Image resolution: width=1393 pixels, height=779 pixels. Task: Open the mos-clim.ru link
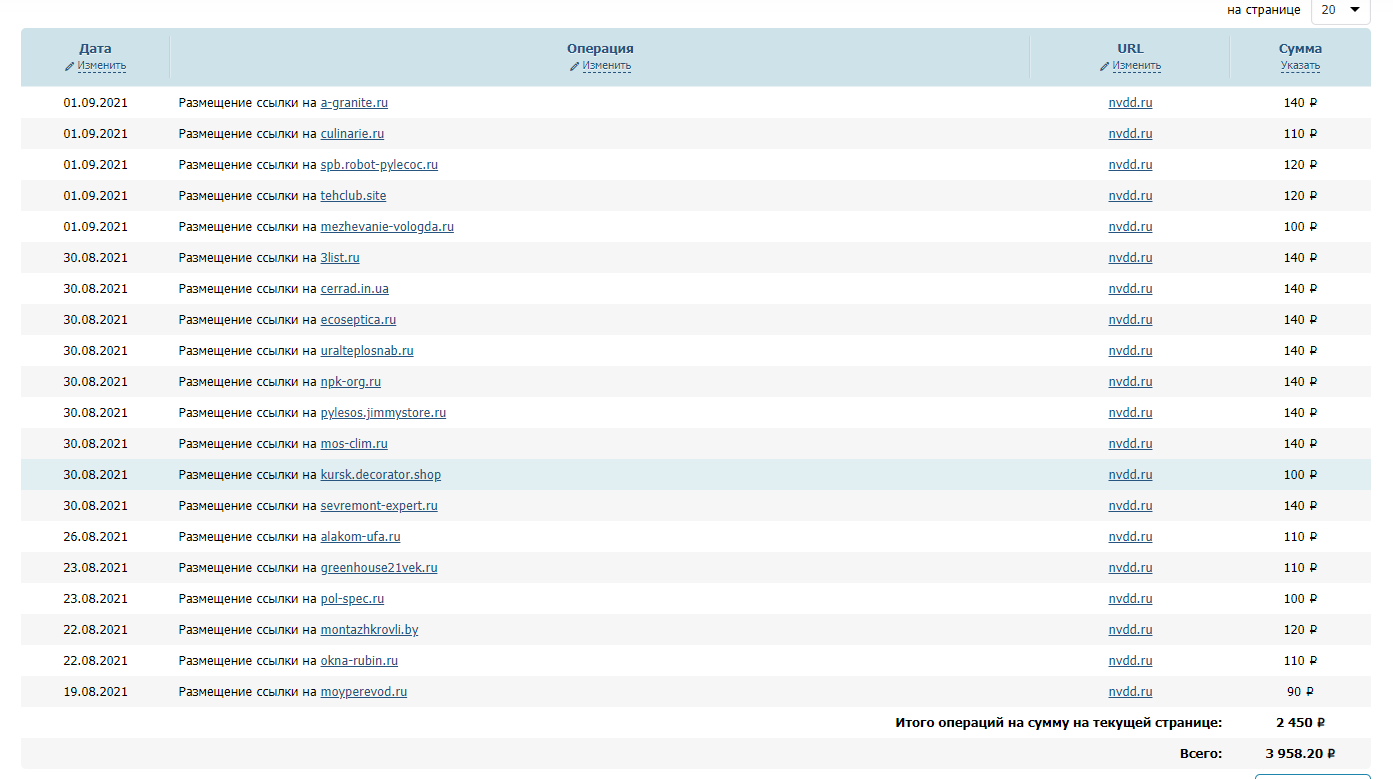coord(354,444)
